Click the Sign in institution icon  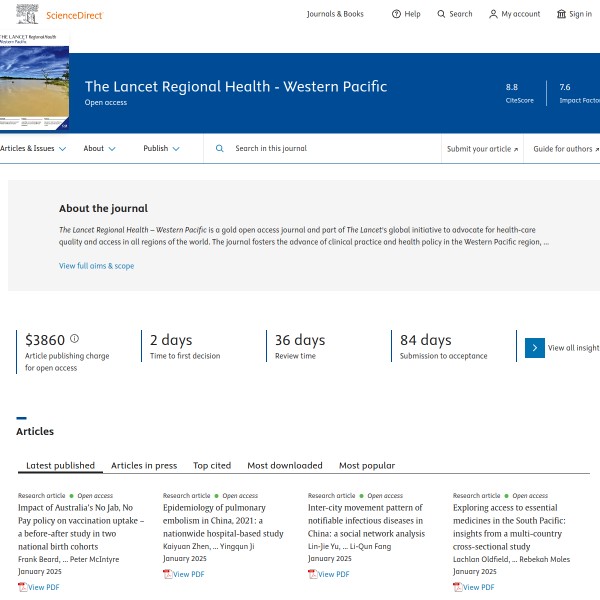click(x=561, y=14)
